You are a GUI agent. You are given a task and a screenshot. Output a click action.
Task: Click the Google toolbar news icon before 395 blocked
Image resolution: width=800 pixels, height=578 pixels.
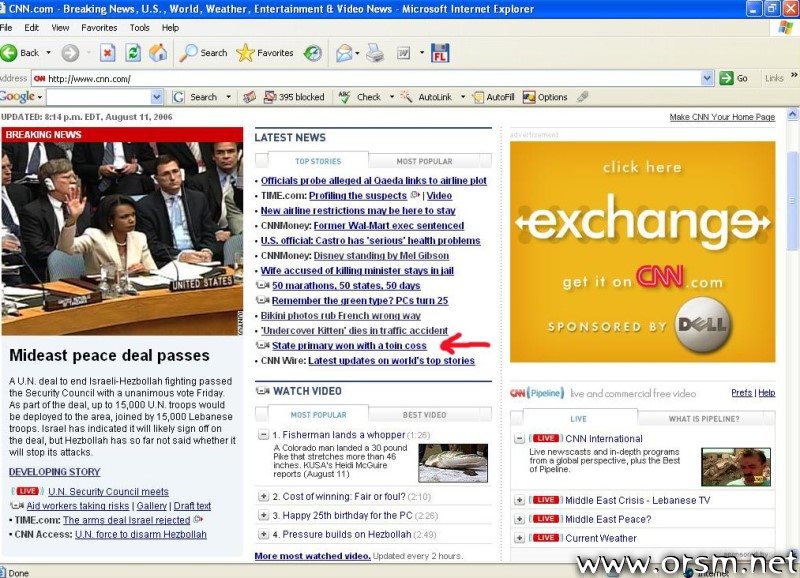[249, 97]
